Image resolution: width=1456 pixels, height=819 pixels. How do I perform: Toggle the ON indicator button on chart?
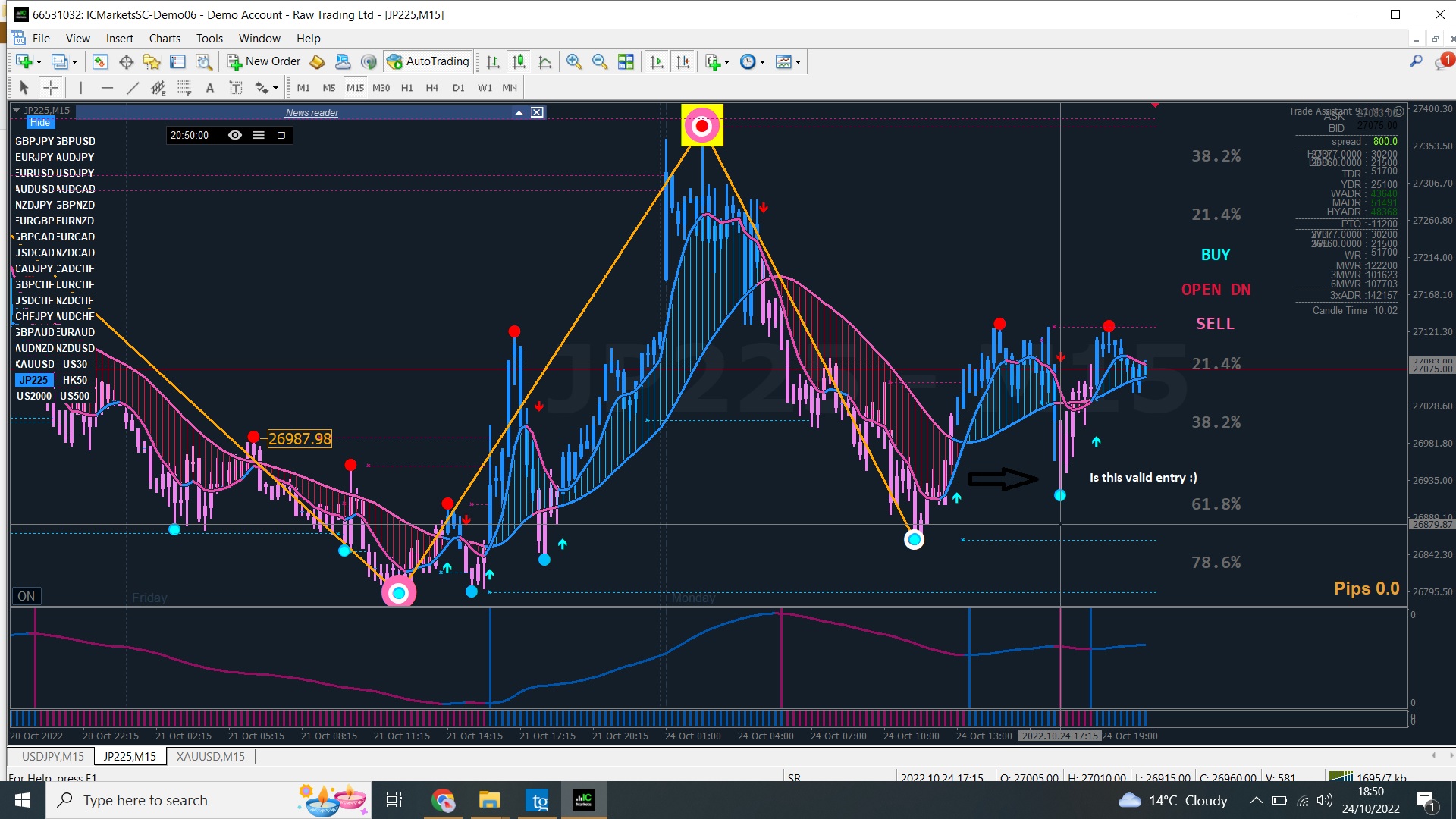click(27, 596)
